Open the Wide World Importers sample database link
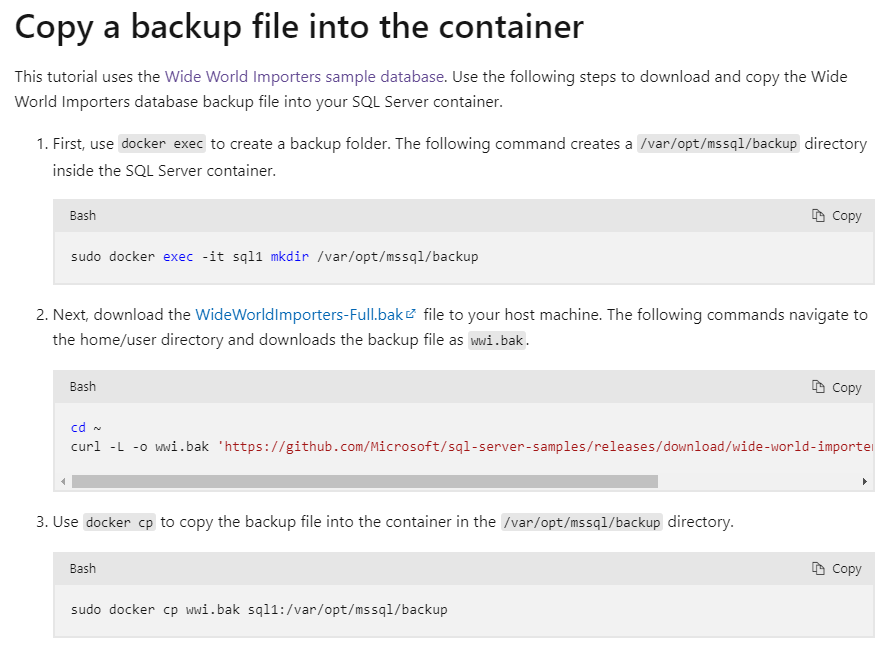The image size is (884, 654). (304, 77)
